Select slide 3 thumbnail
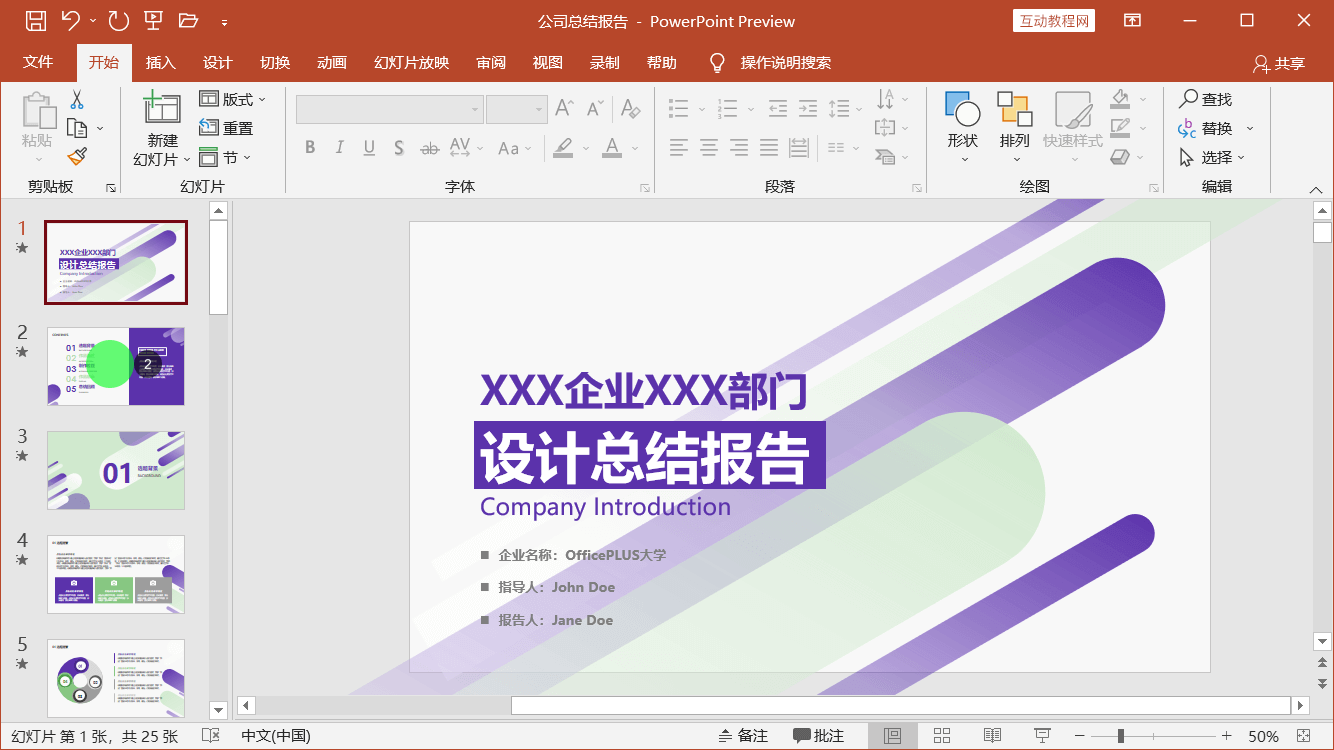 pyautogui.click(x=116, y=470)
